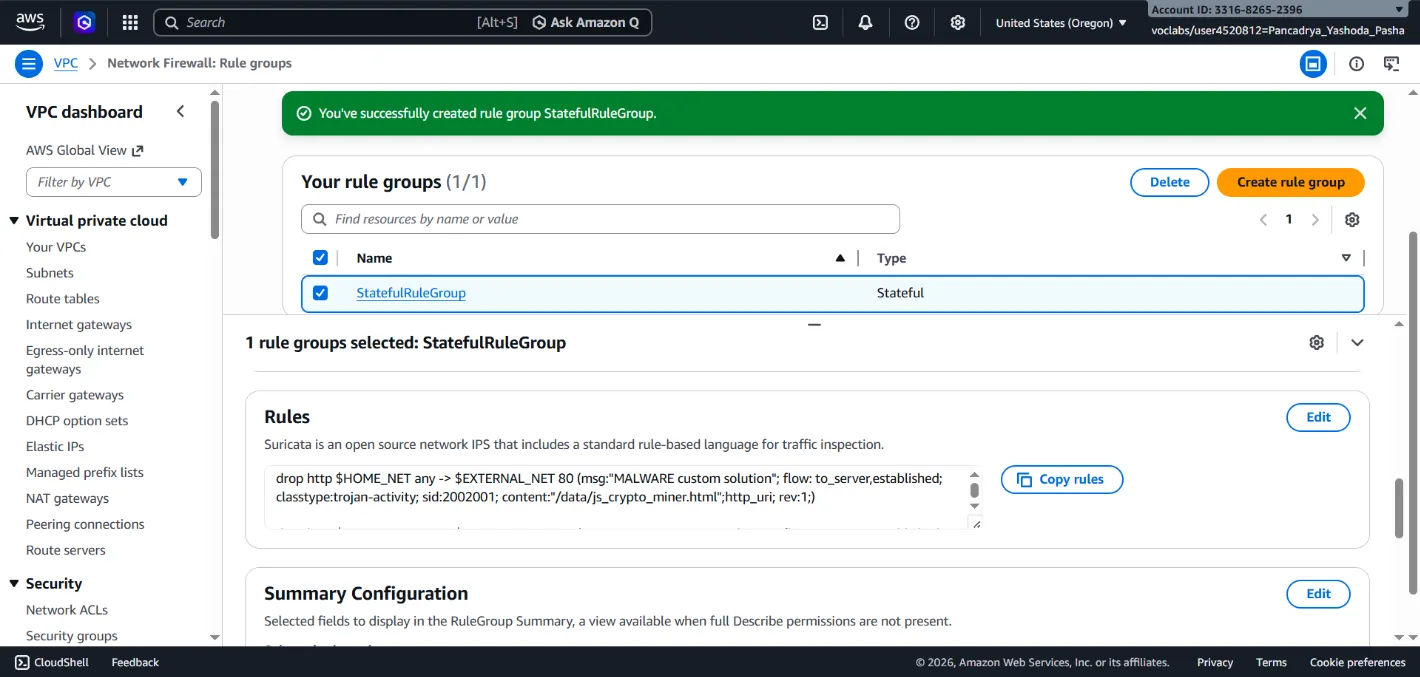Collapse the split panel with chevron
This screenshot has width=1420, height=677.
coord(1357,342)
